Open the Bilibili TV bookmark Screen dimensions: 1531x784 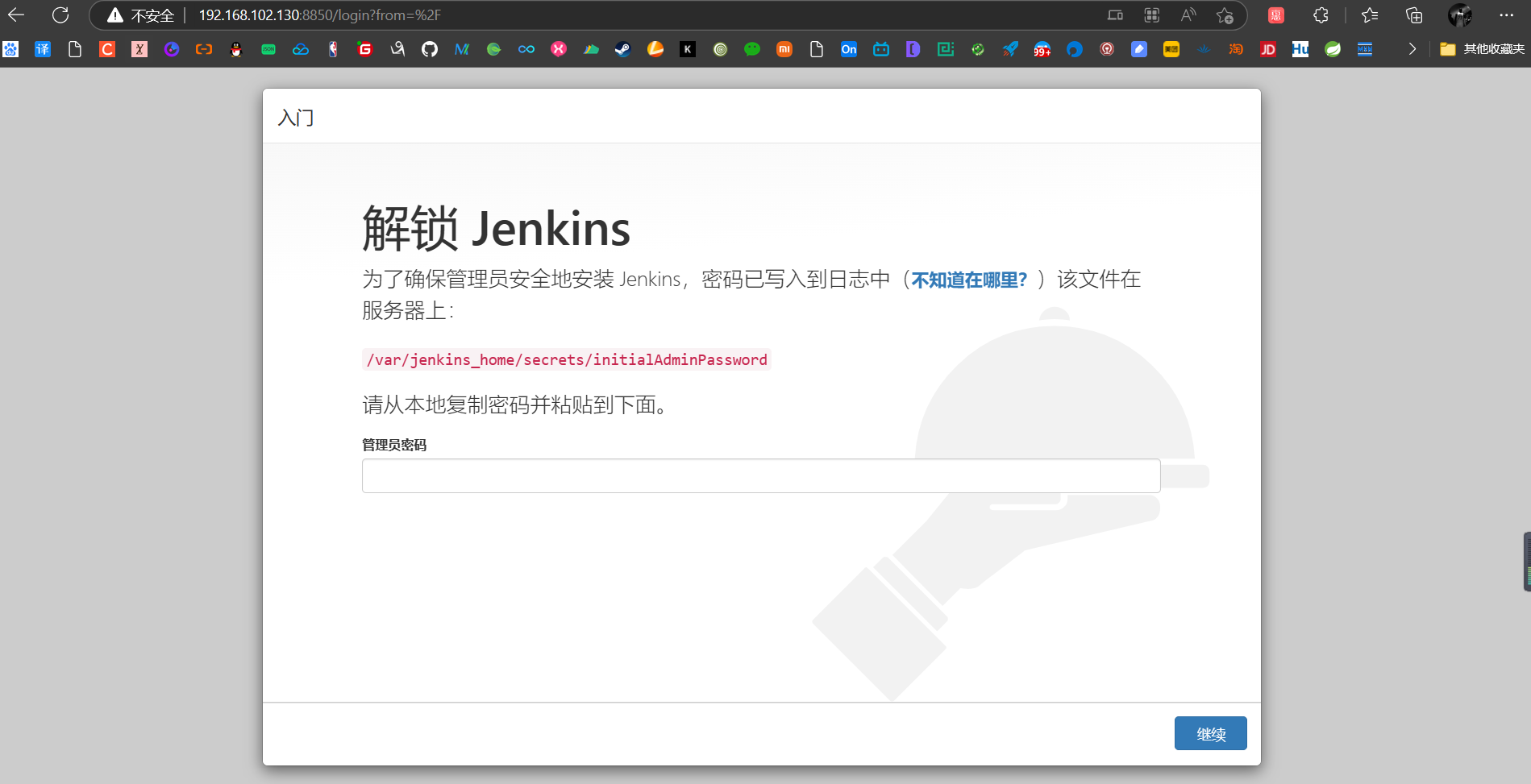click(x=881, y=49)
